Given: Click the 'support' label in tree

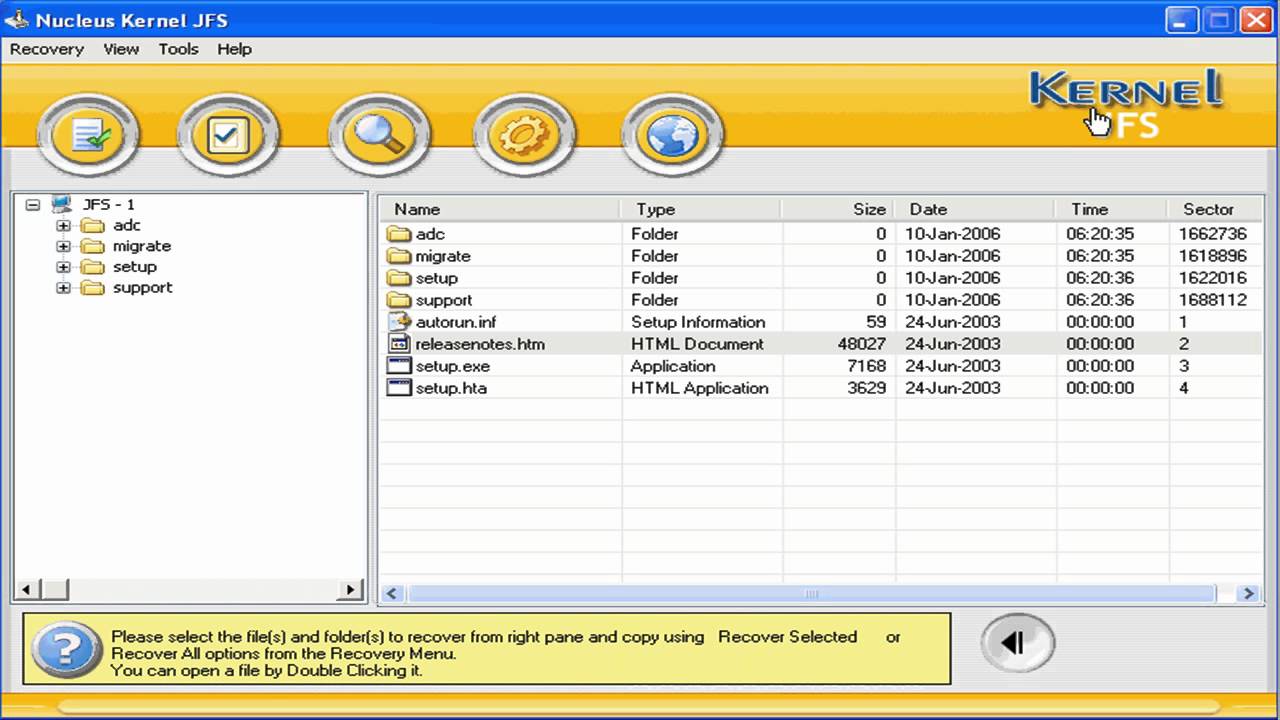Looking at the screenshot, I should tap(143, 288).
